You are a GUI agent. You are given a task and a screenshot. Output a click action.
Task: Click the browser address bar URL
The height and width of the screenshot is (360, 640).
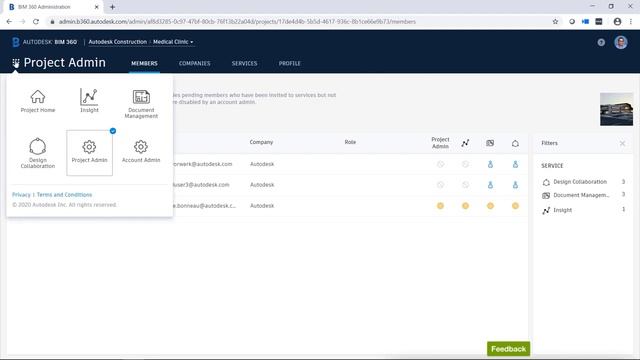pos(237,22)
